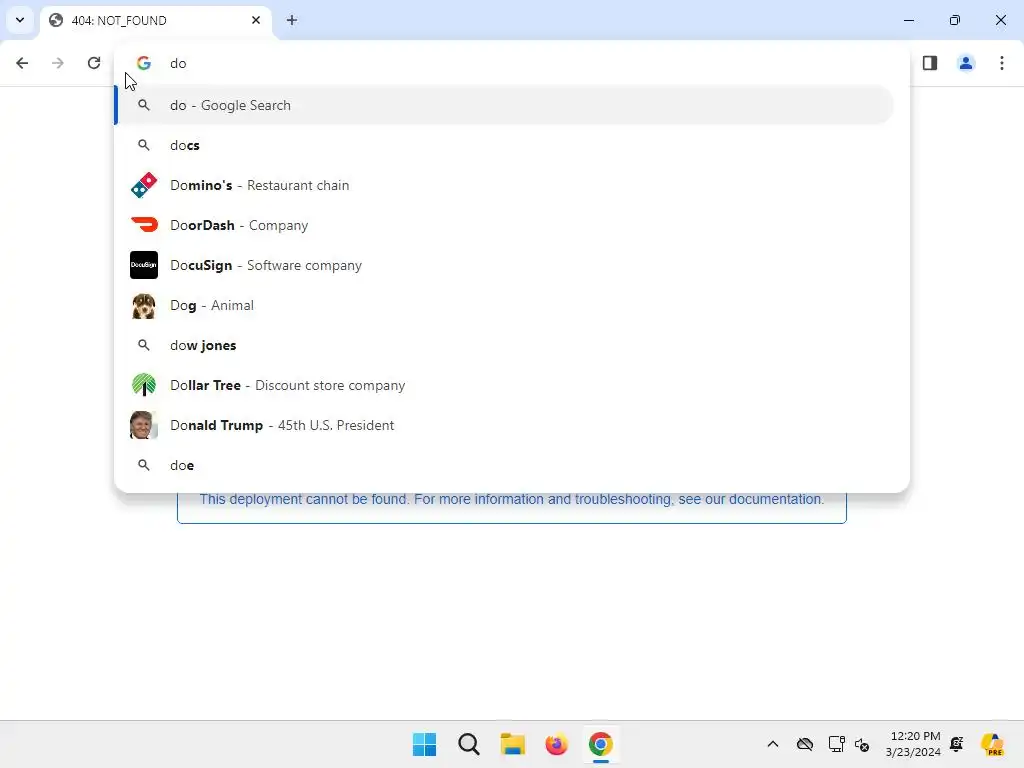
Task: Open Chrome's three-dot menu
Action: (1002, 63)
